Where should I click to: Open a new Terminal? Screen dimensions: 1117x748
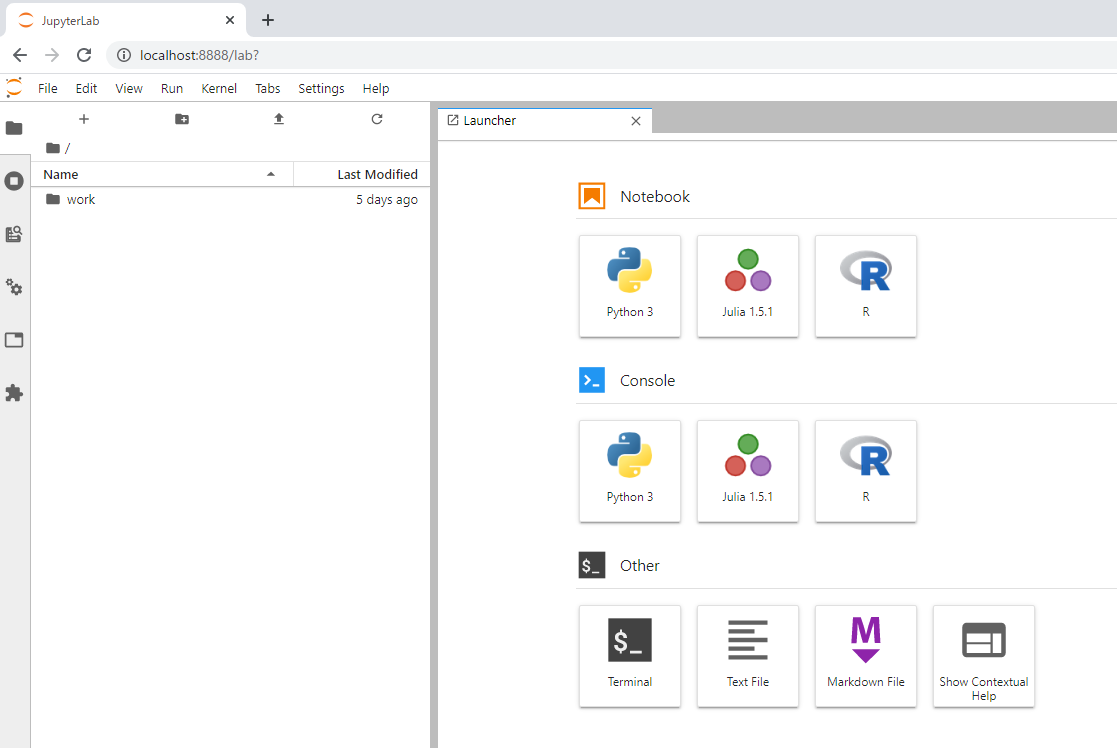pos(630,656)
